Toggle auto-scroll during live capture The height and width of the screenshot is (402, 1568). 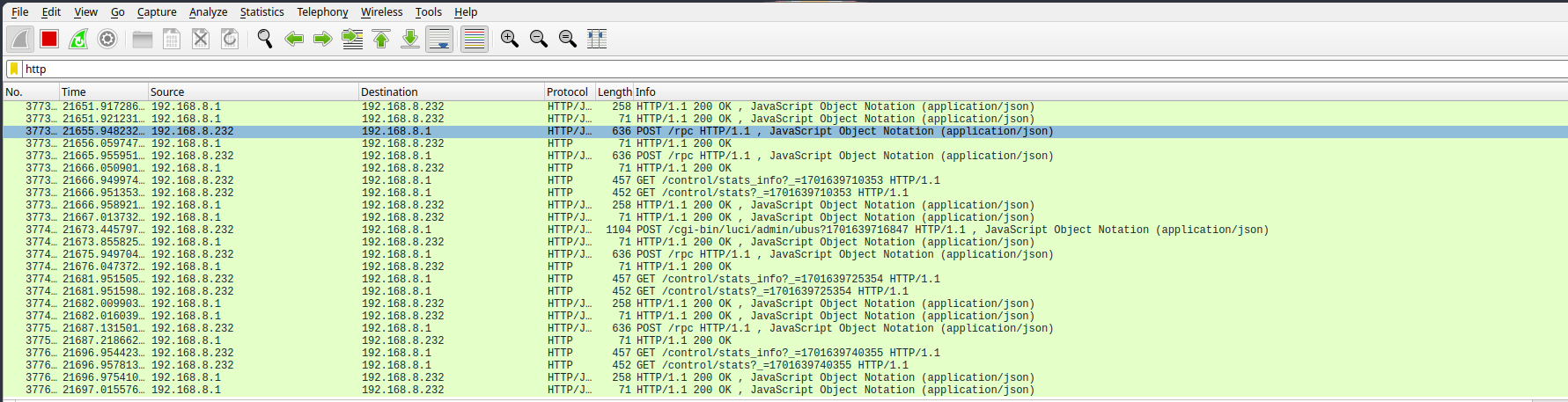(x=439, y=39)
